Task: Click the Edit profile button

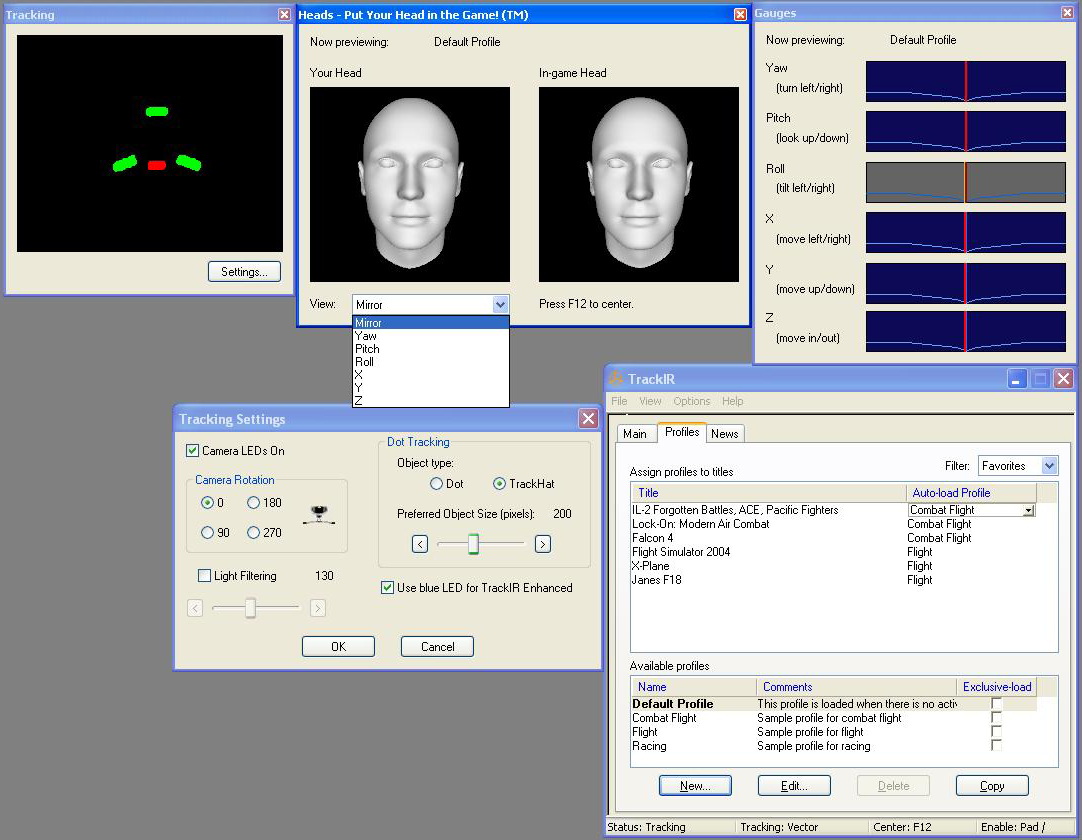Action: coord(794,785)
